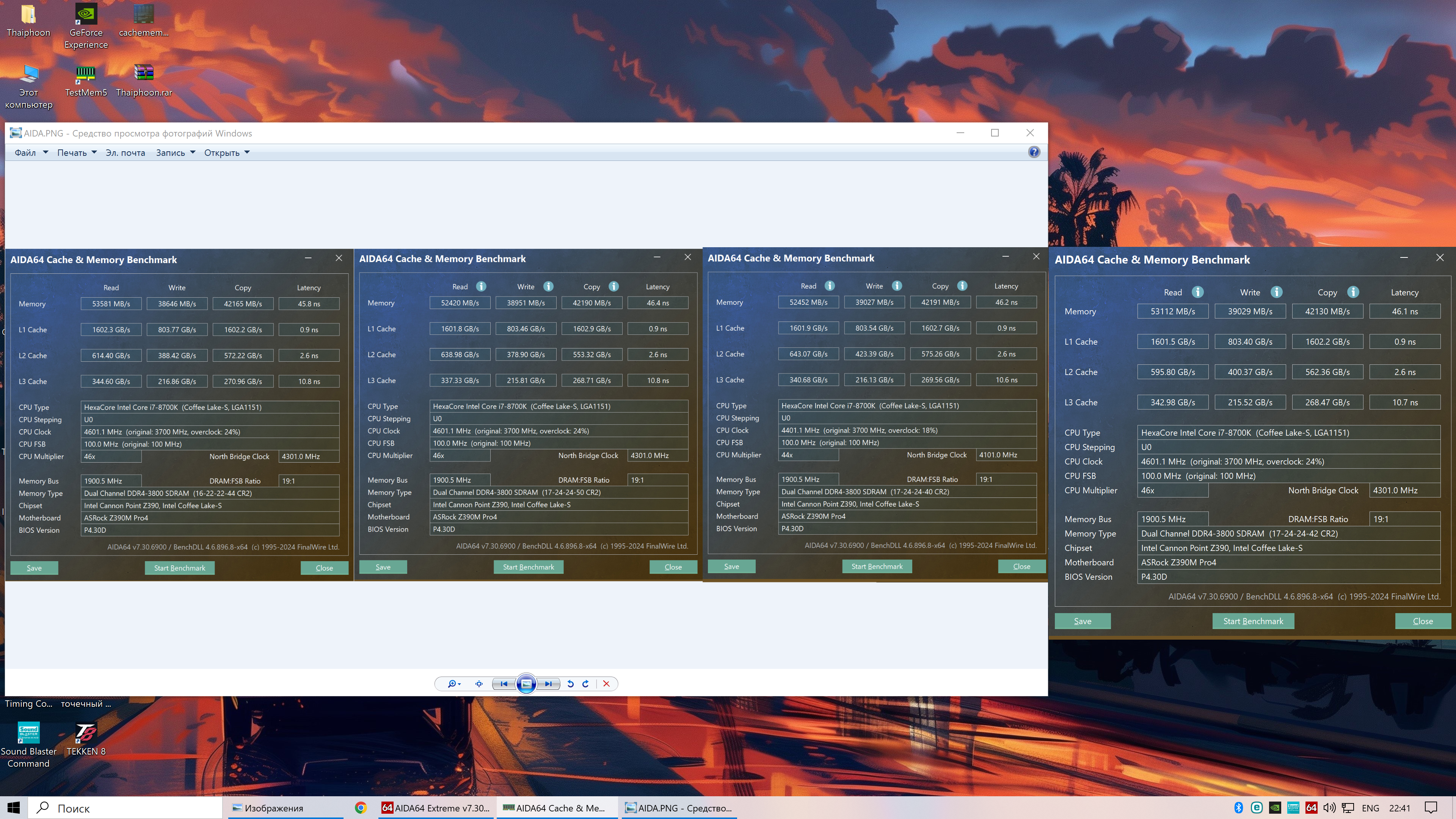Screen dimensions: 1456x819
Task: Open photo viewer help icon
Action: click(1034, 152)
